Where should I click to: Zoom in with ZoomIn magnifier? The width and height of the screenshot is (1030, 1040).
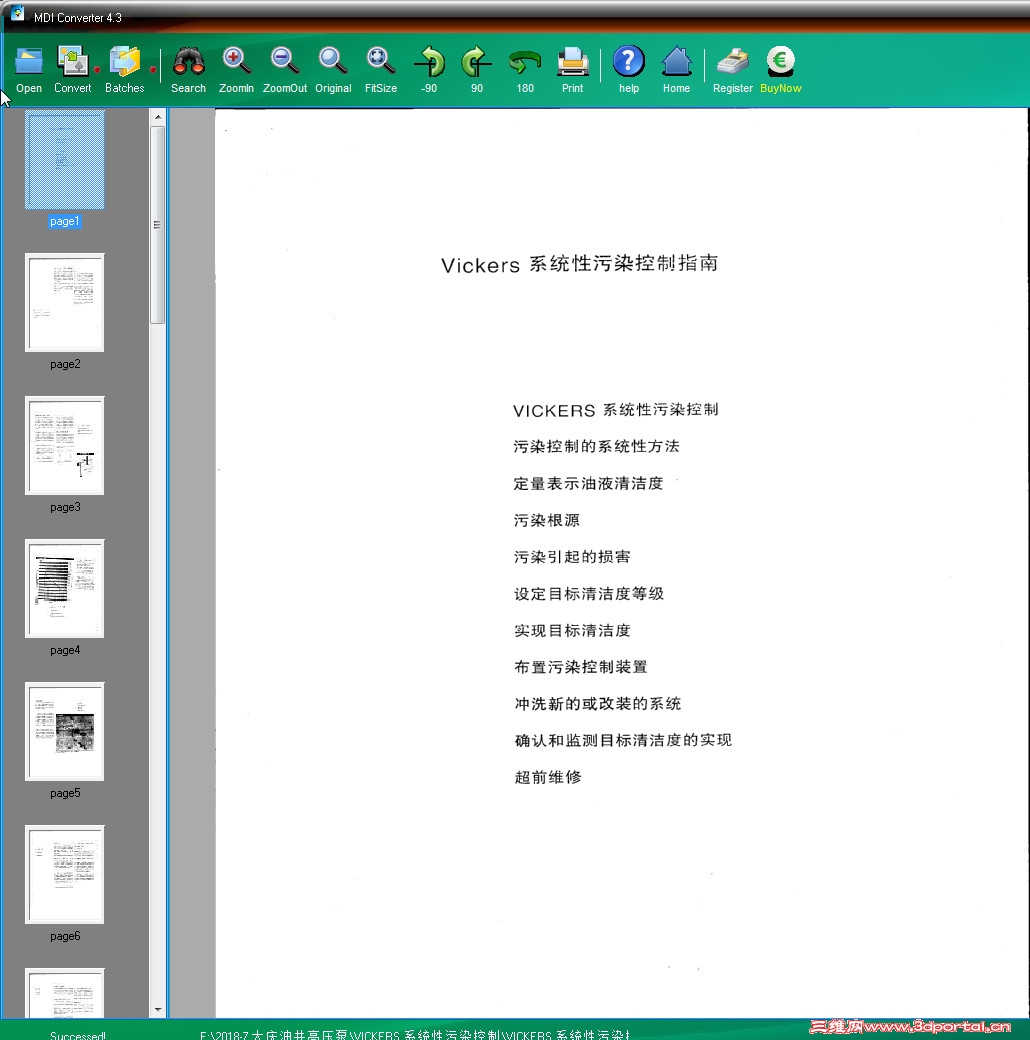click(236, 61)
